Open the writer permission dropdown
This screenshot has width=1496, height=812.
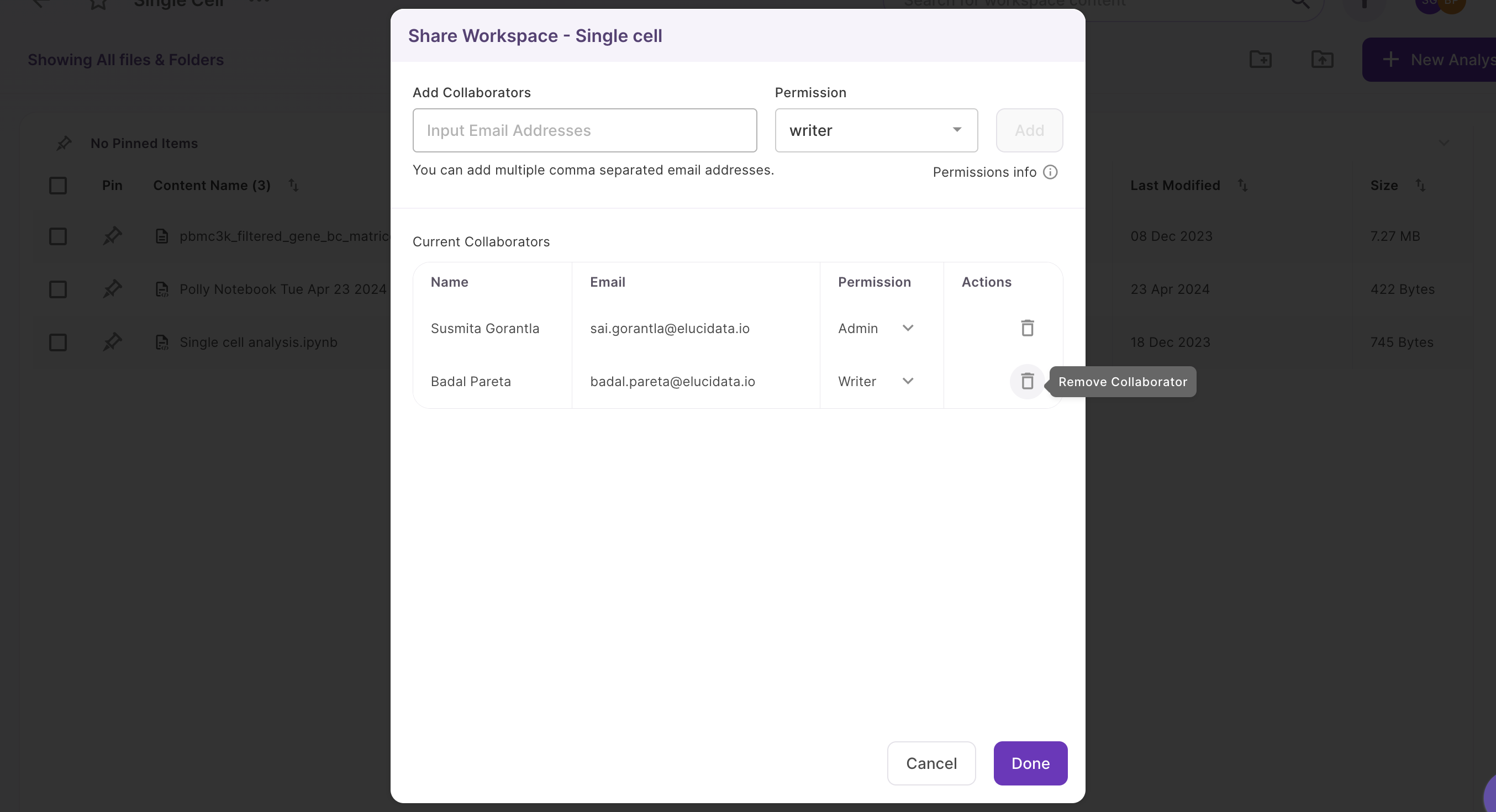tap(876, 130)
